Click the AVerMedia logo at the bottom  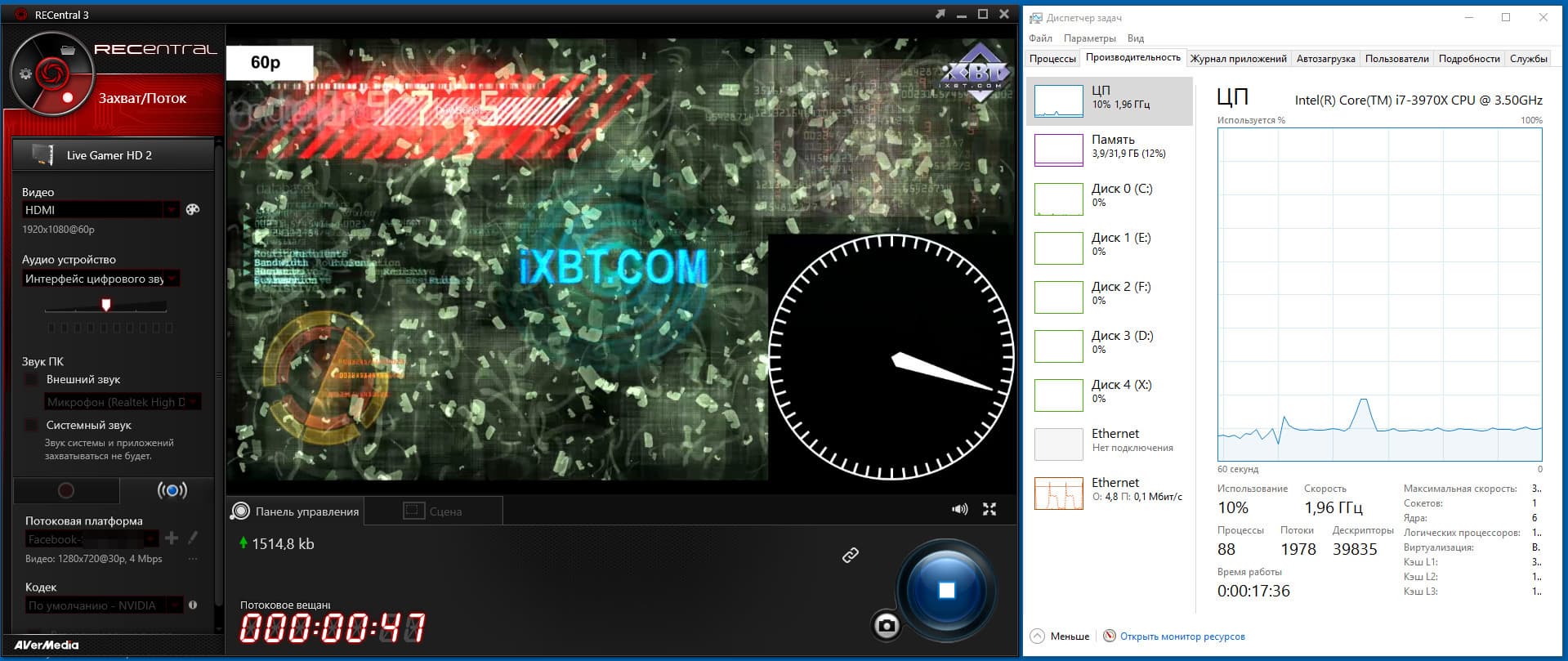[x=47, y=645]
